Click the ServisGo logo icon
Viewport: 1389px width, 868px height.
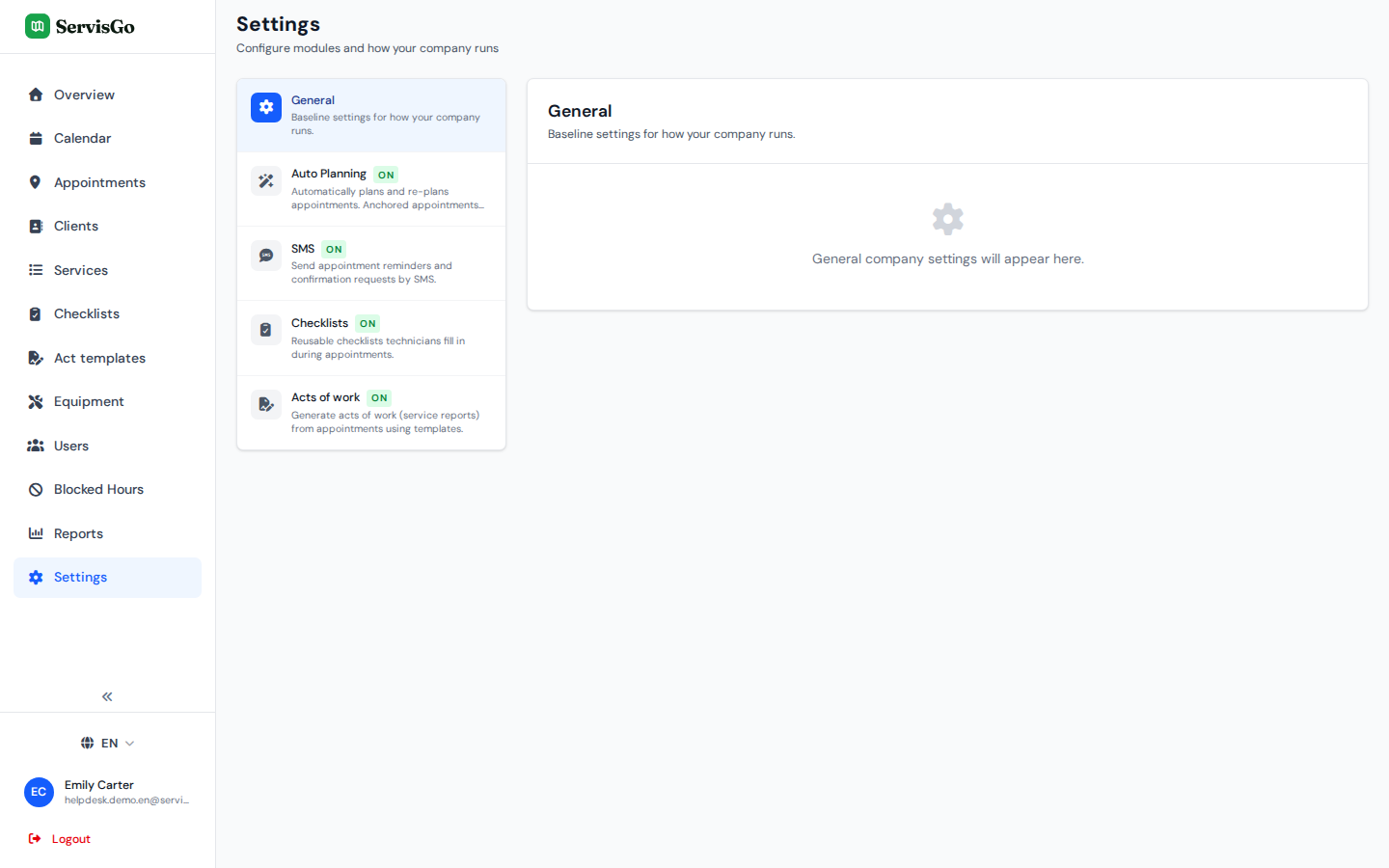(x=38, y=26)
